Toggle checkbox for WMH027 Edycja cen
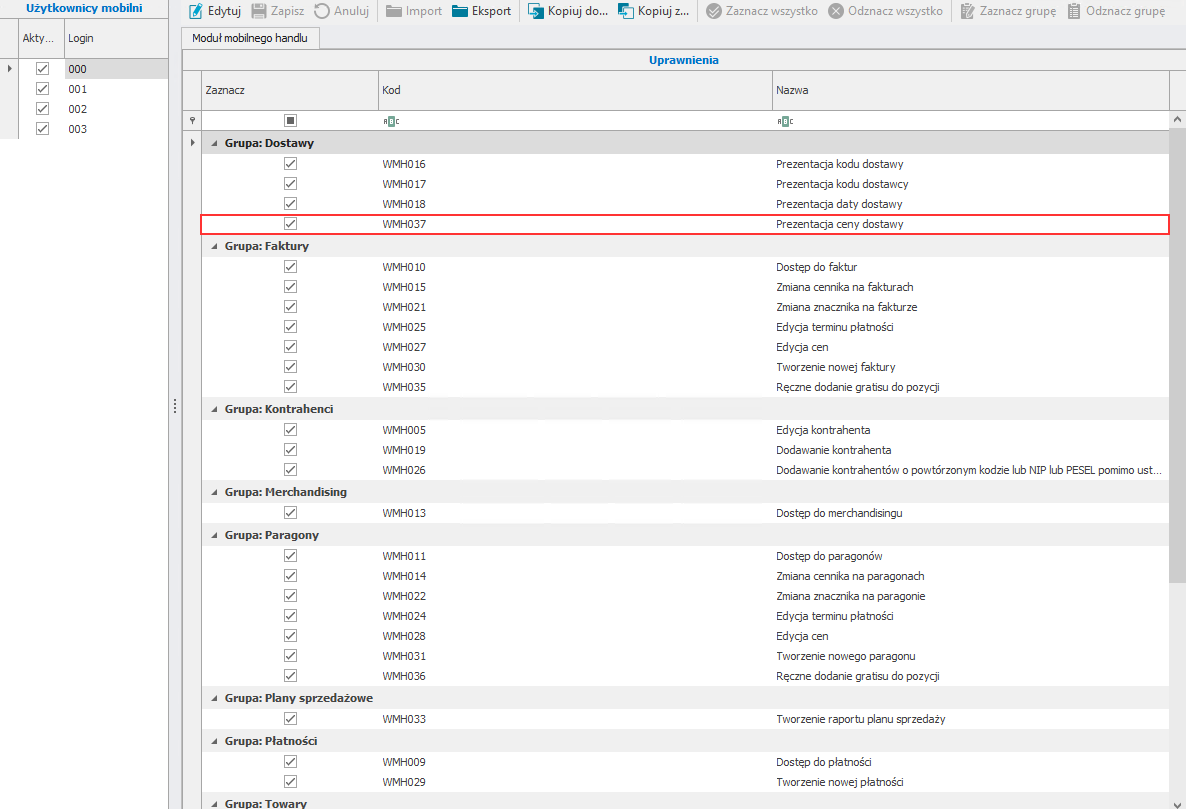1186x809 pixels. [290, 346]
